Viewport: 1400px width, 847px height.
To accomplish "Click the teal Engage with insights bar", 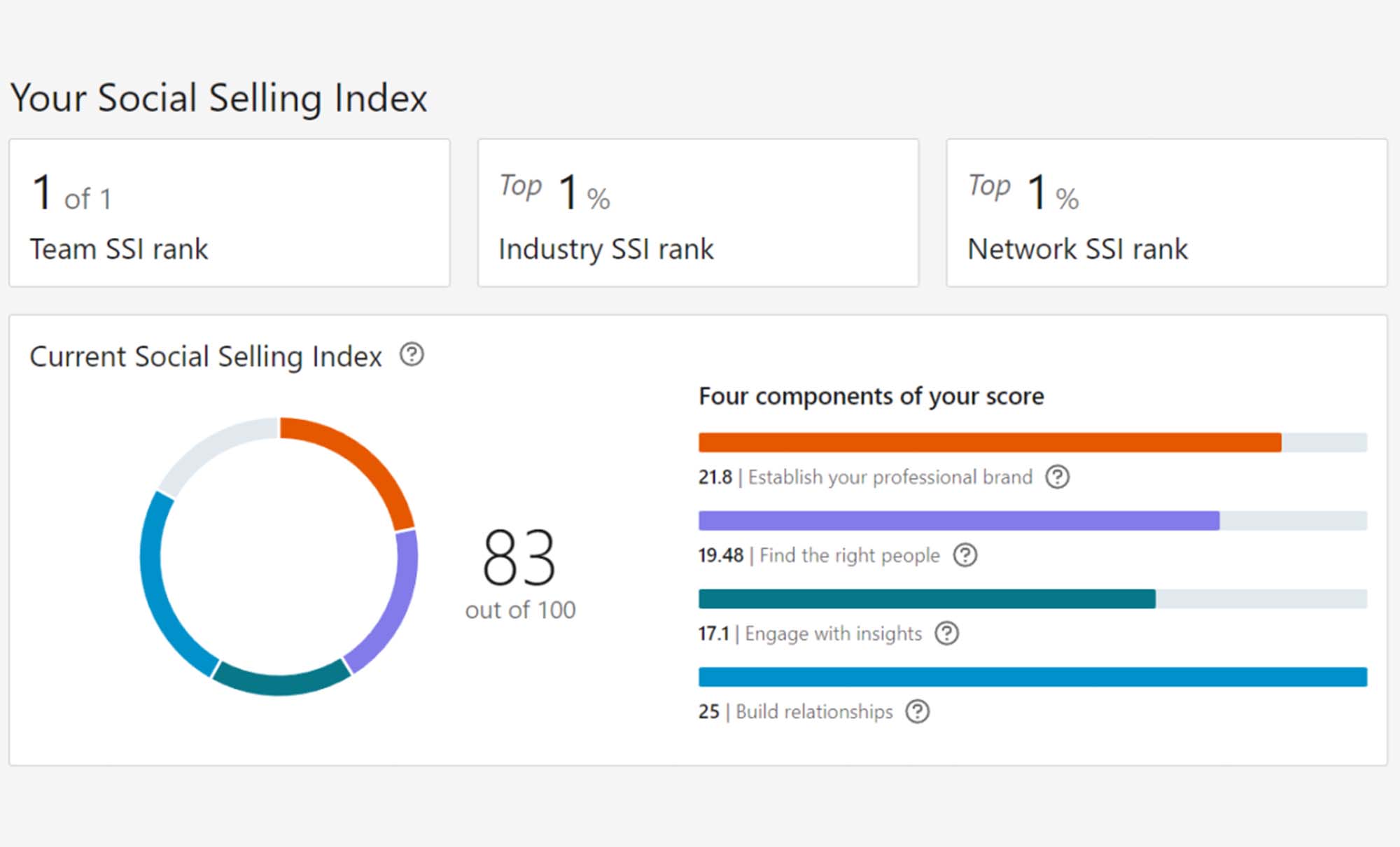I will [927, 599].
